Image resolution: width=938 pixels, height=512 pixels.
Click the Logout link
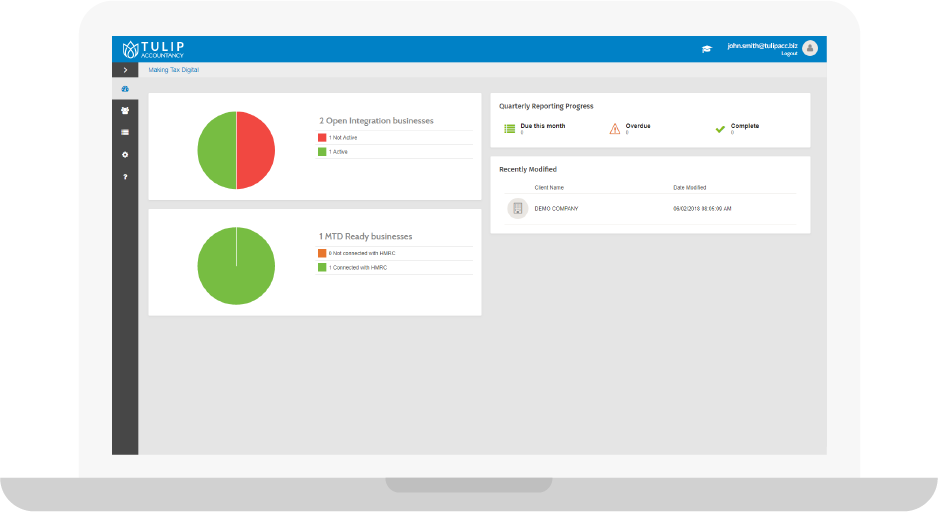click(x=789, y=54)
